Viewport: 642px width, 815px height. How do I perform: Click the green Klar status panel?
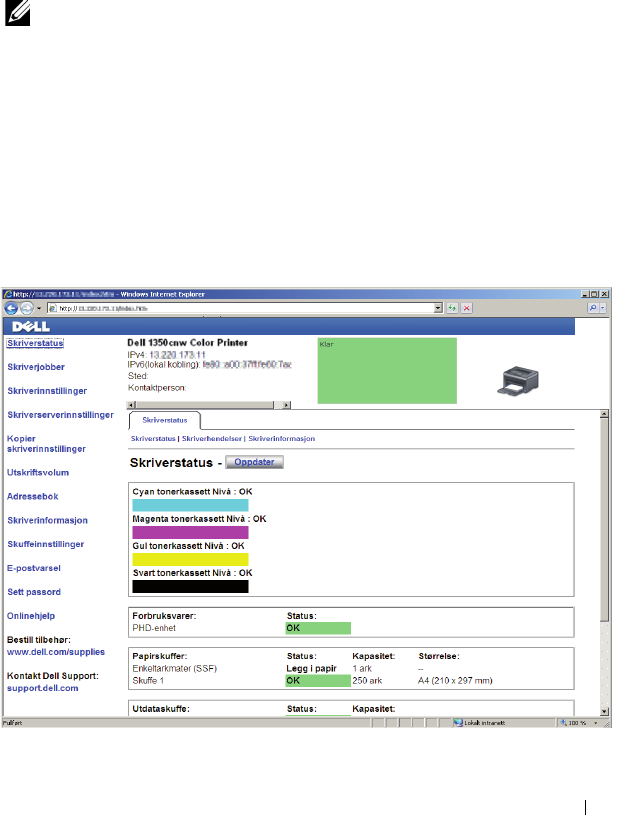pos(387,371)
